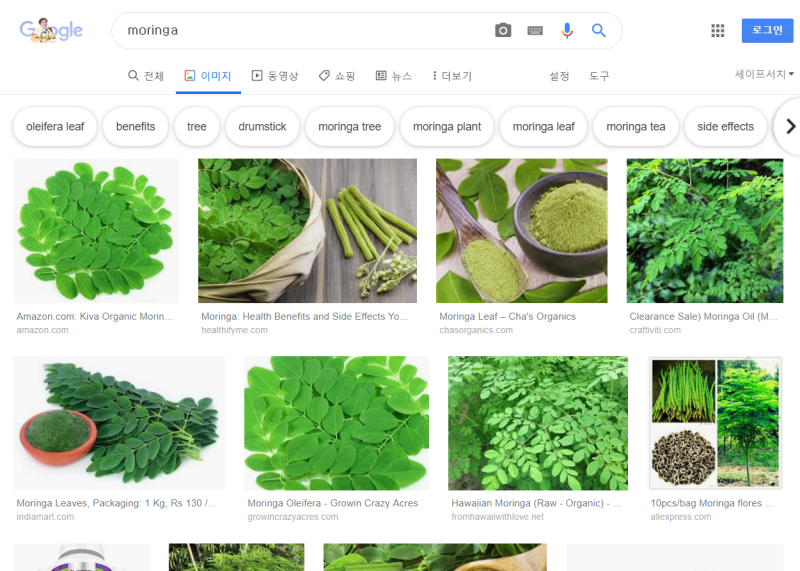Select the 'tree' suggestion chip
Viewport: 800px width, 571px height.
pyautogui.click(x=196, y=127)
